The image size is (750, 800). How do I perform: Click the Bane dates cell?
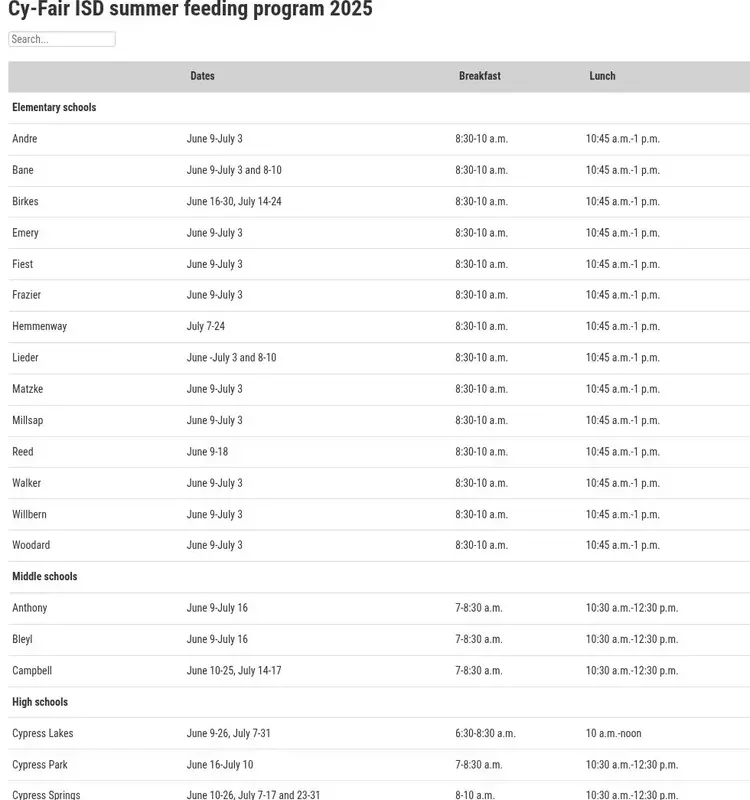pos(234,170)
